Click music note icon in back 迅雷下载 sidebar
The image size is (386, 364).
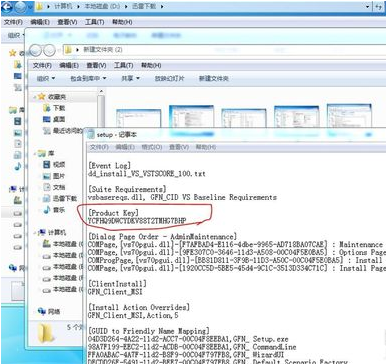(x=18, y=166)
